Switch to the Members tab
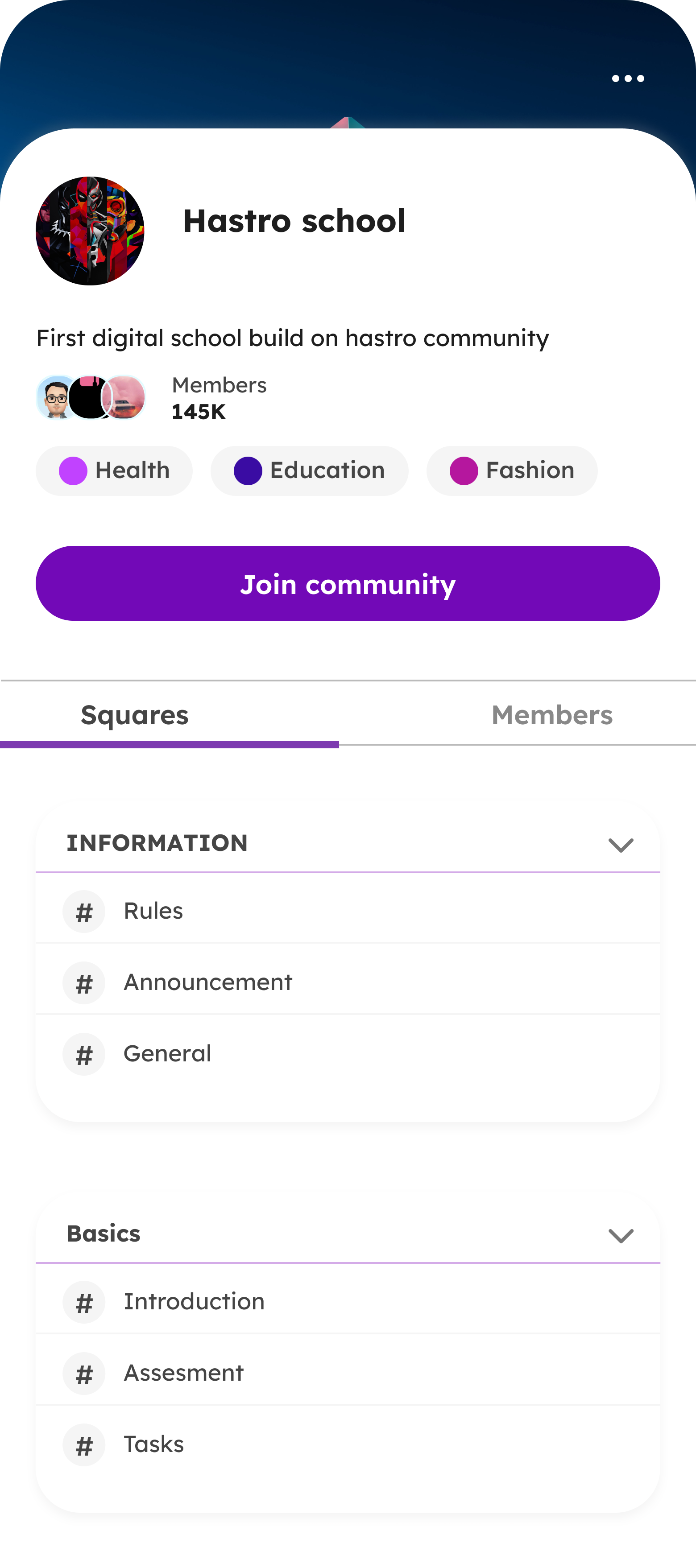The image size is (696, 1568). point(552,715)
